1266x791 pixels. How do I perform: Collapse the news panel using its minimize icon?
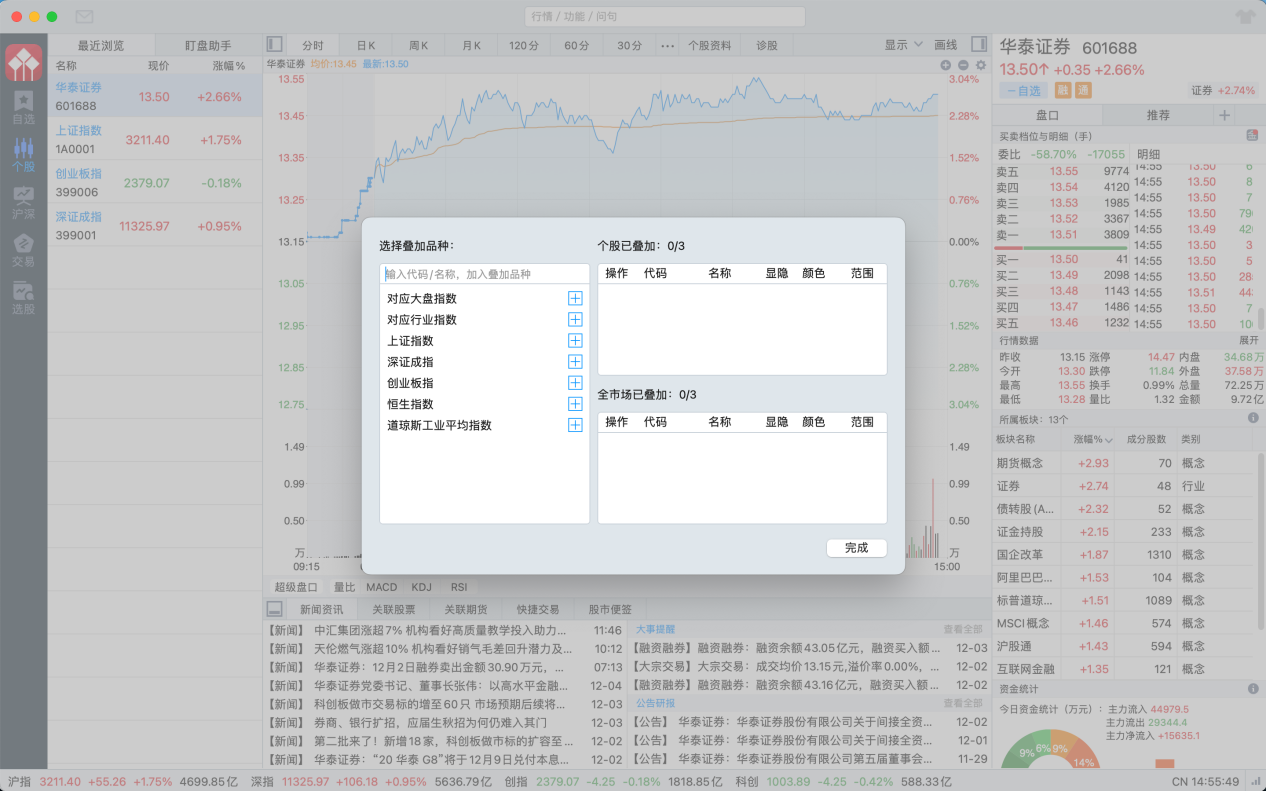pyautogui.click(x=274, y=608)
